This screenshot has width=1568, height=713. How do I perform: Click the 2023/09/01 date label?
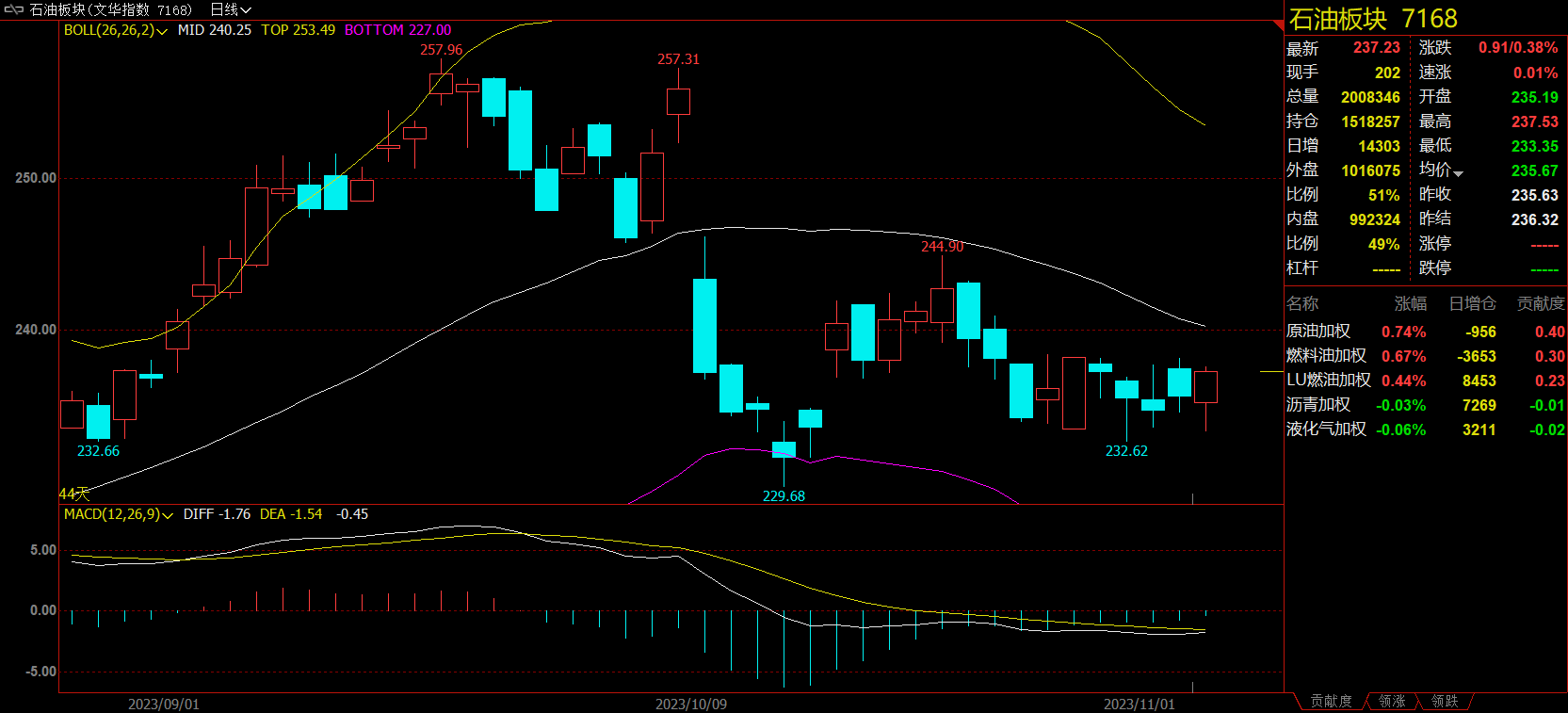164,705
